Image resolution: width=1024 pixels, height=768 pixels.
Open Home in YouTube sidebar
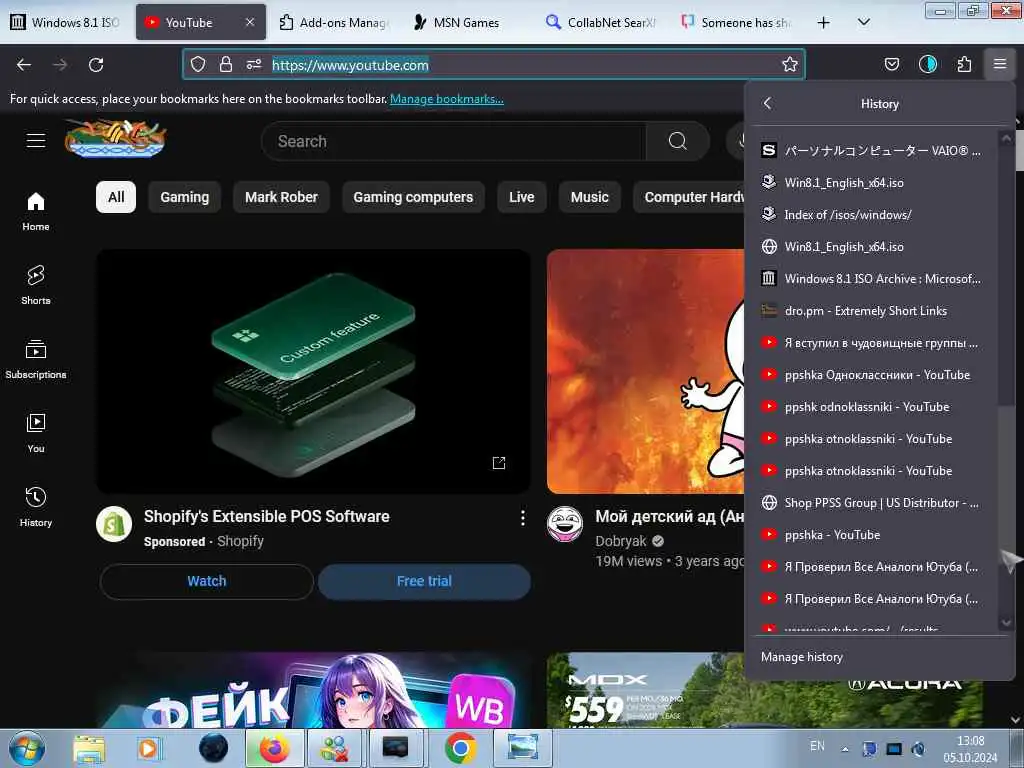tap(36, 212)
